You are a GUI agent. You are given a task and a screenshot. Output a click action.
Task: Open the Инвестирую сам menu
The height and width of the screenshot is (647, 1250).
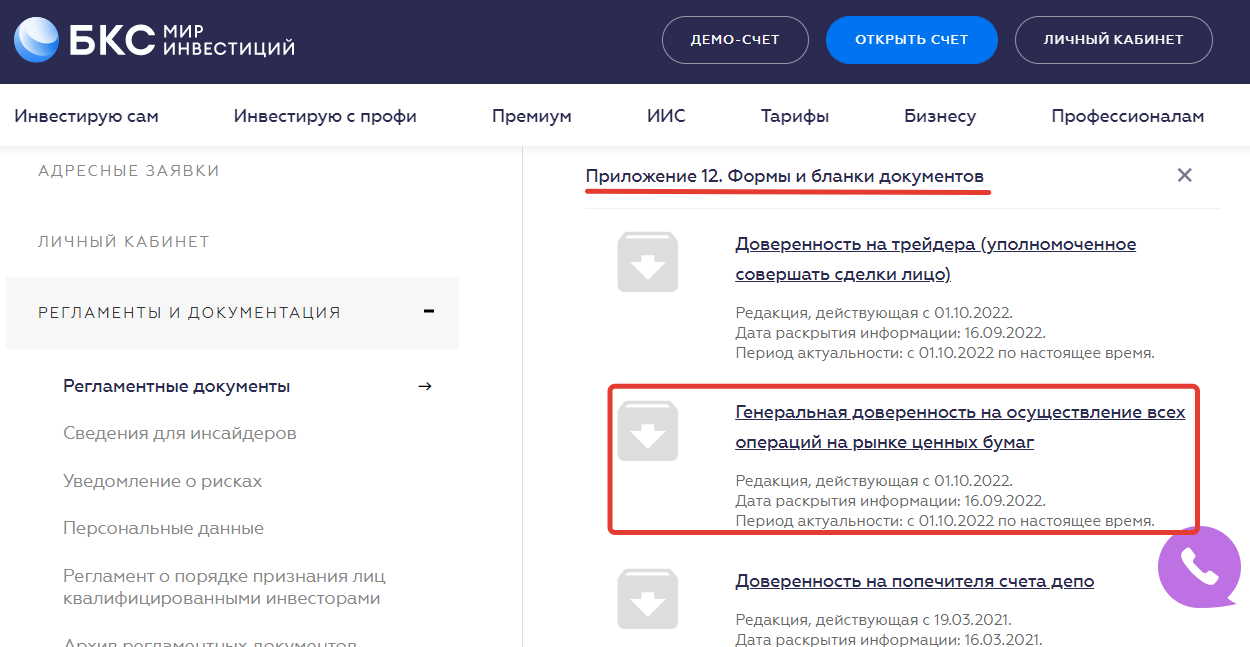(x=86, y=116)
